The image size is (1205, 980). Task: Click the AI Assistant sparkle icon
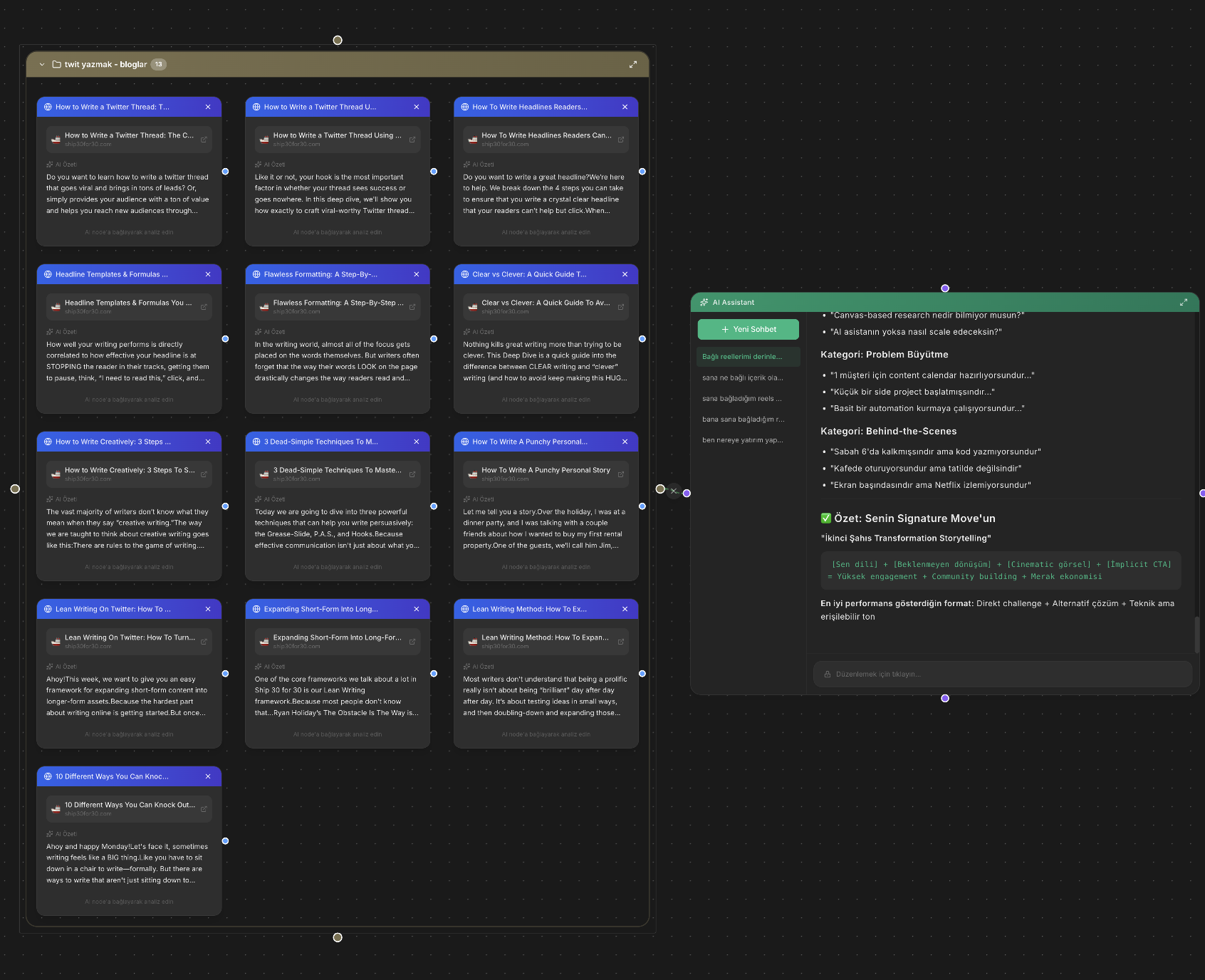pyautogui.click(x=704, y=302)
